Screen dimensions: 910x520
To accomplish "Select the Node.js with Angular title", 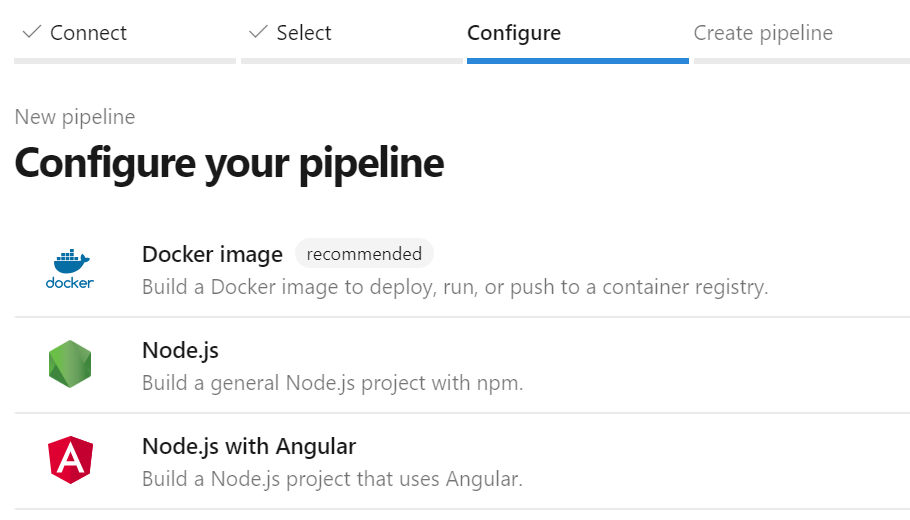I will tap(249, 446).
